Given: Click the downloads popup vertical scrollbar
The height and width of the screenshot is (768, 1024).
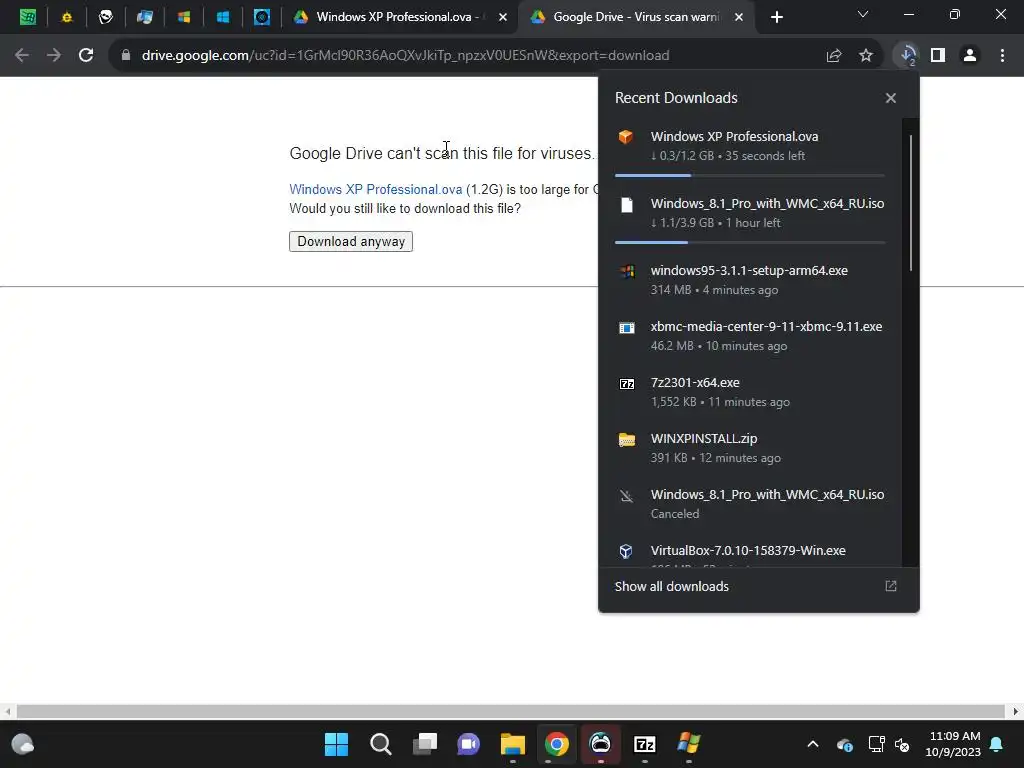Looking at the screenshot, I should 910,202.
